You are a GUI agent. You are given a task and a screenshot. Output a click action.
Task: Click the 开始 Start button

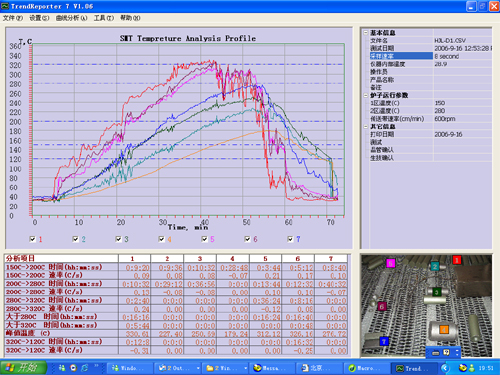[x=23, y=367]
